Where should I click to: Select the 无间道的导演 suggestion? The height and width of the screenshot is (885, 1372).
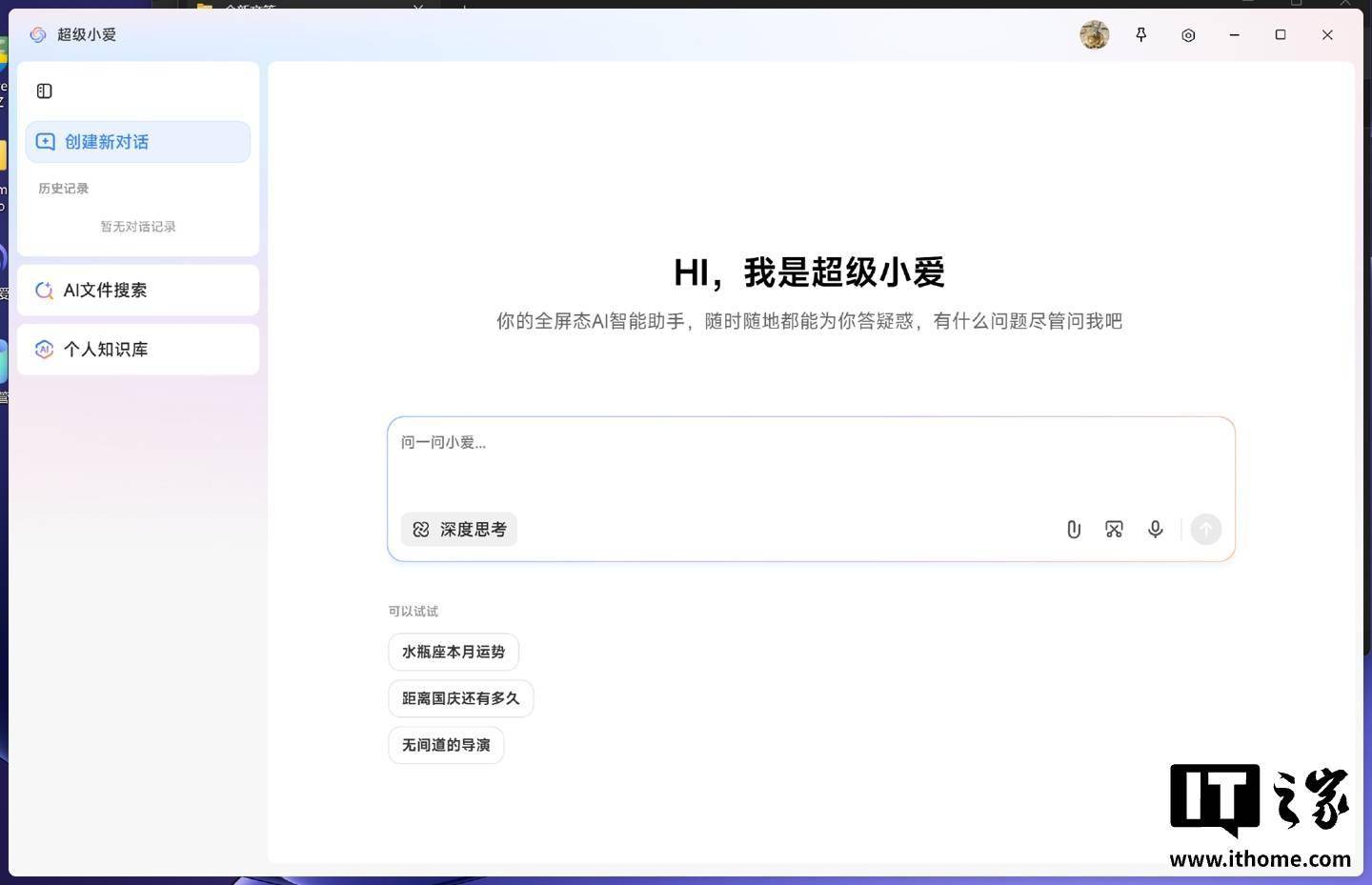coord(446,746)
